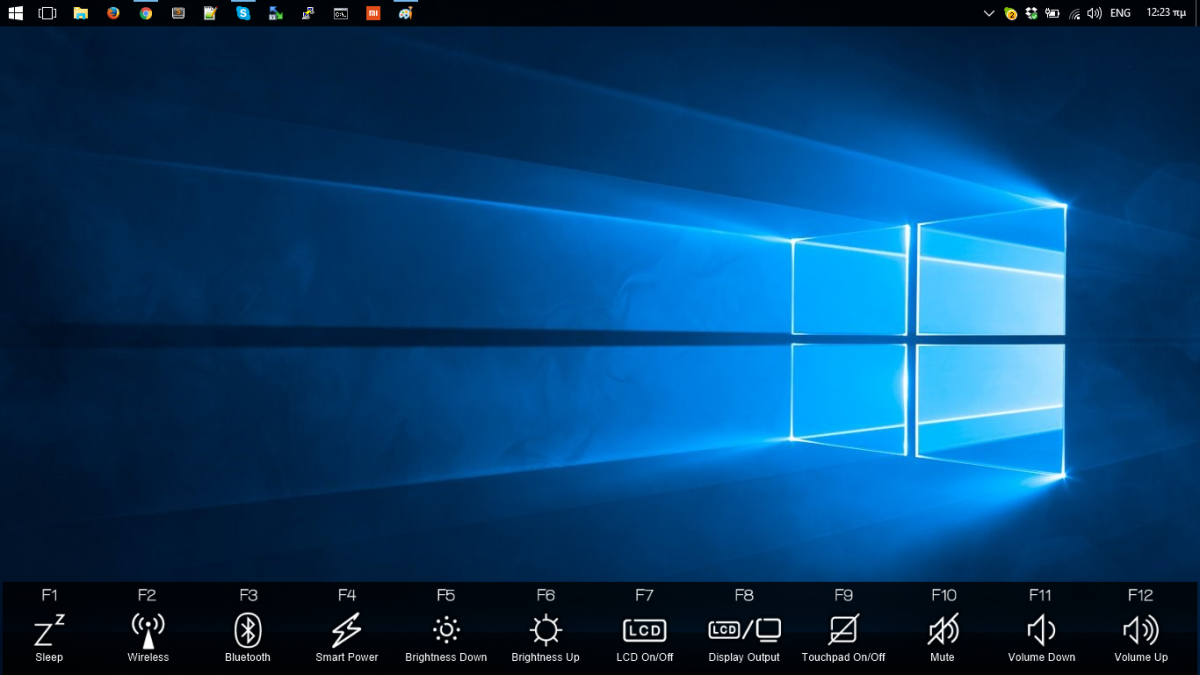Launch File Explorer from the taskbar
Screen dimensions: 1200x675
pyautogui.click(x=80, y=13)
